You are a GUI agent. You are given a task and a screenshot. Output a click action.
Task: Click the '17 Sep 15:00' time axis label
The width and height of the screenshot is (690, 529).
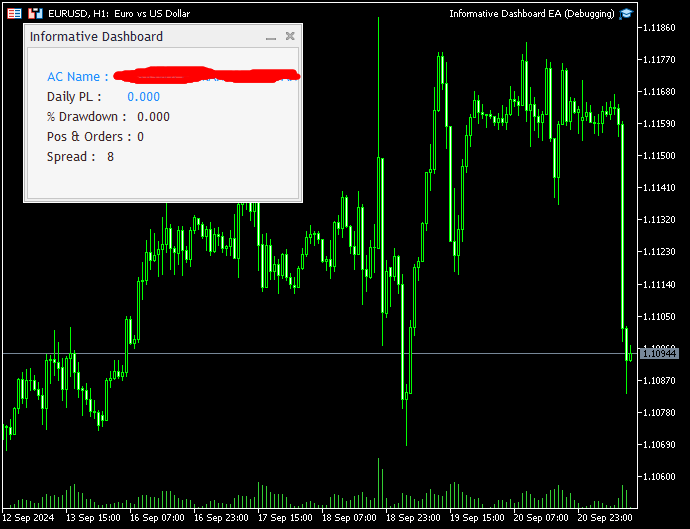click(x=285, y=518)
